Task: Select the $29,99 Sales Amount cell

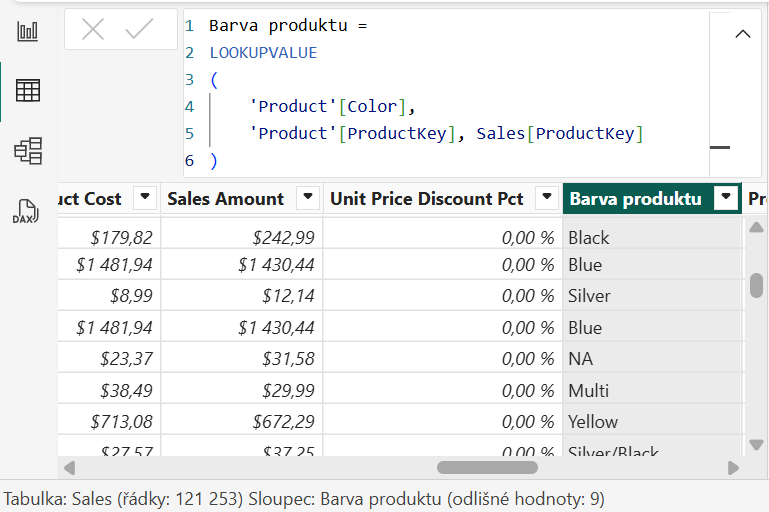Action: pos(242,390)
